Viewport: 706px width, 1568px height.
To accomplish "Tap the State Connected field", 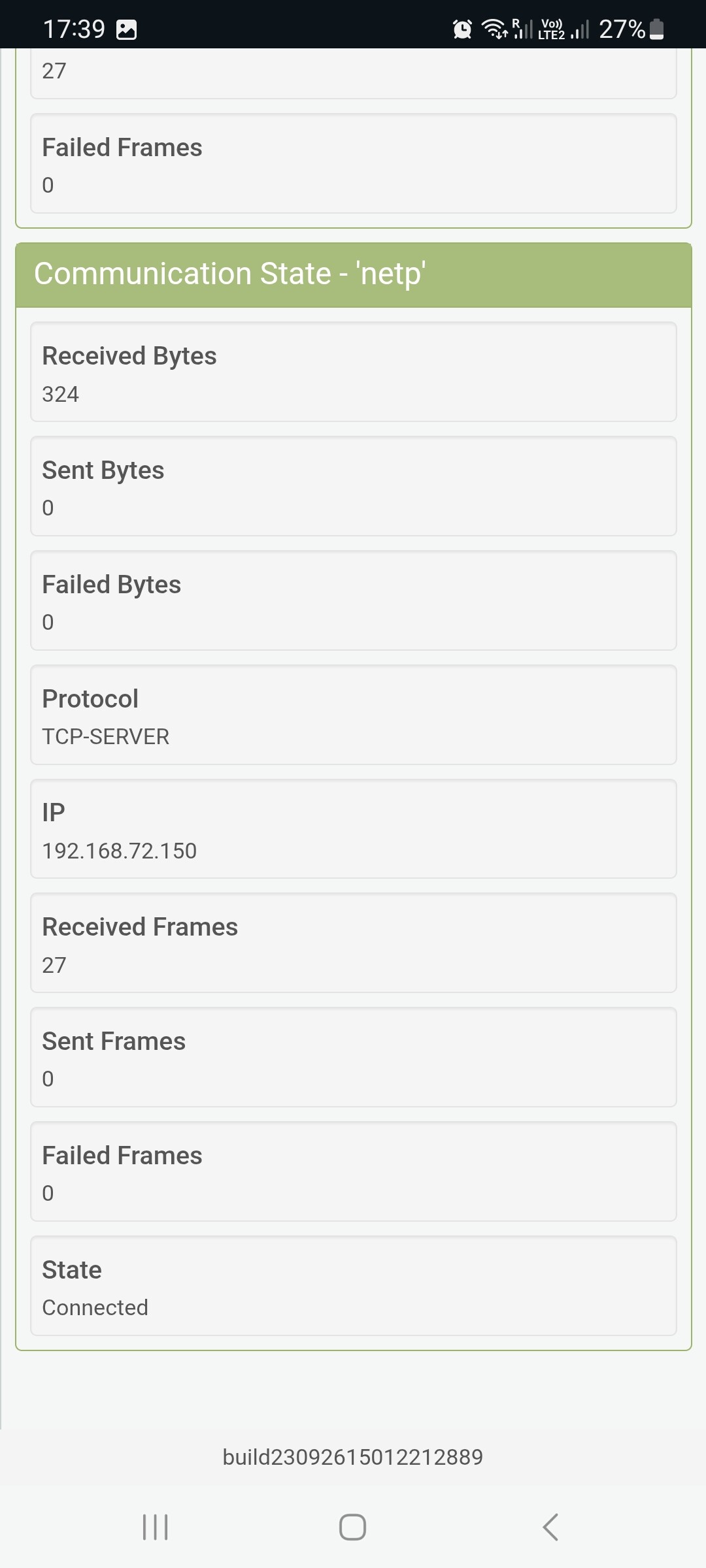I will coord(353,1286).
